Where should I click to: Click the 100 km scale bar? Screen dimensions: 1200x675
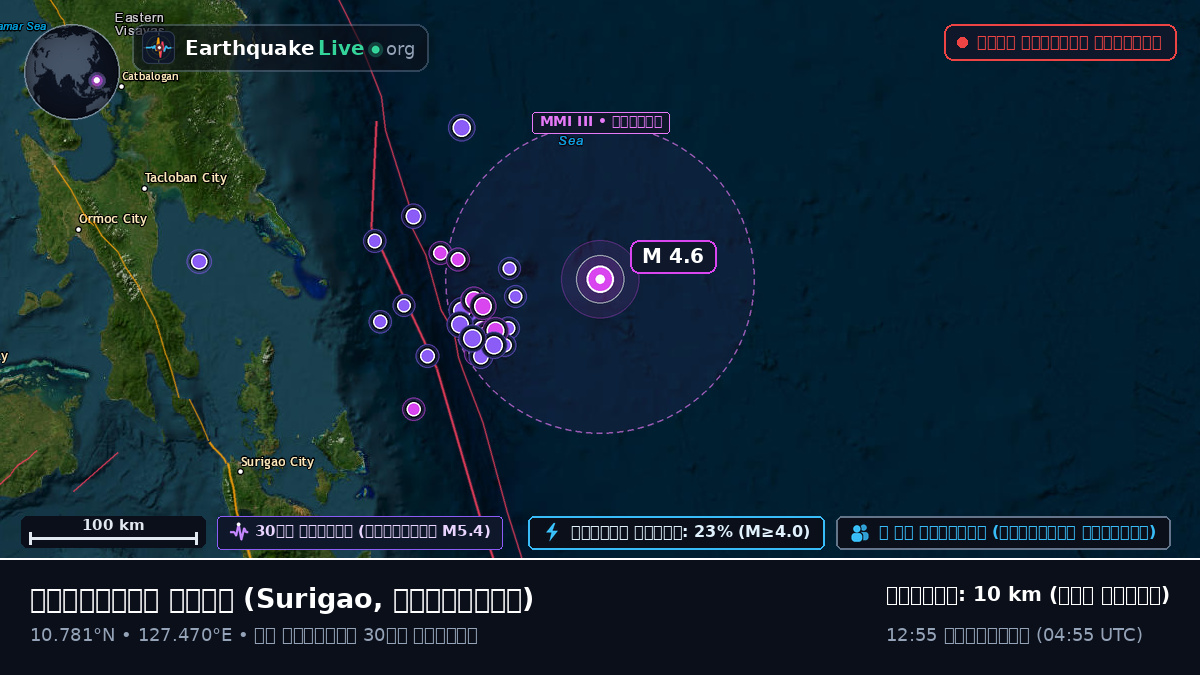tap(113, 532)
